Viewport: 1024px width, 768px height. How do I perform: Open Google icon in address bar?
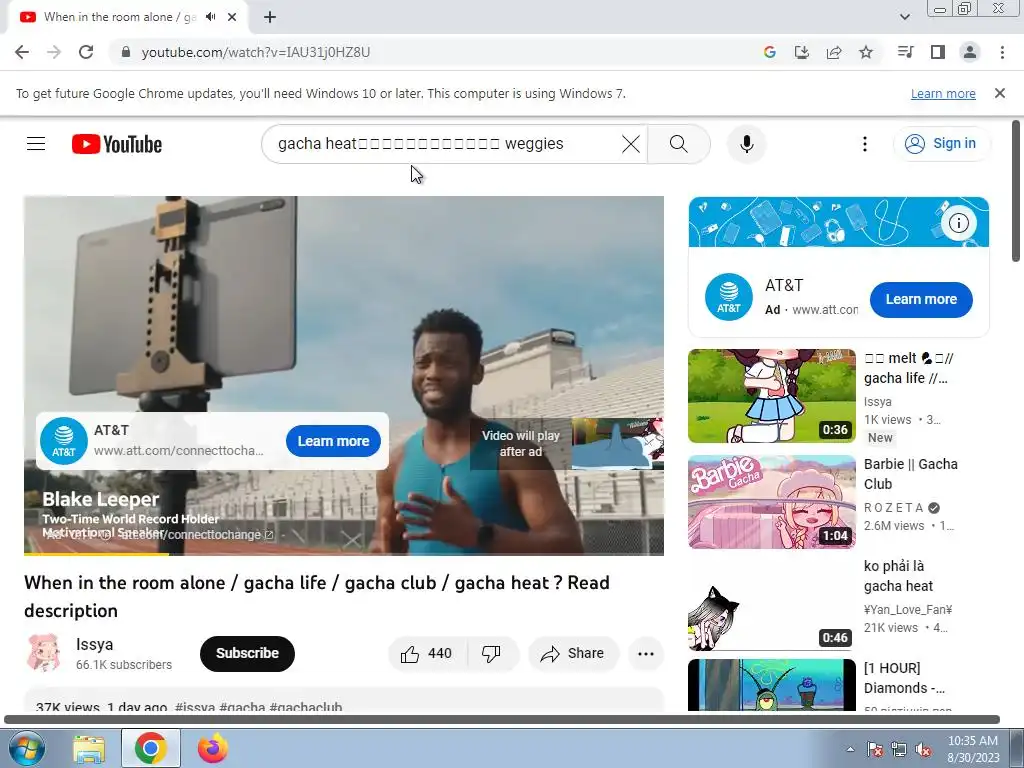(769, 52)
